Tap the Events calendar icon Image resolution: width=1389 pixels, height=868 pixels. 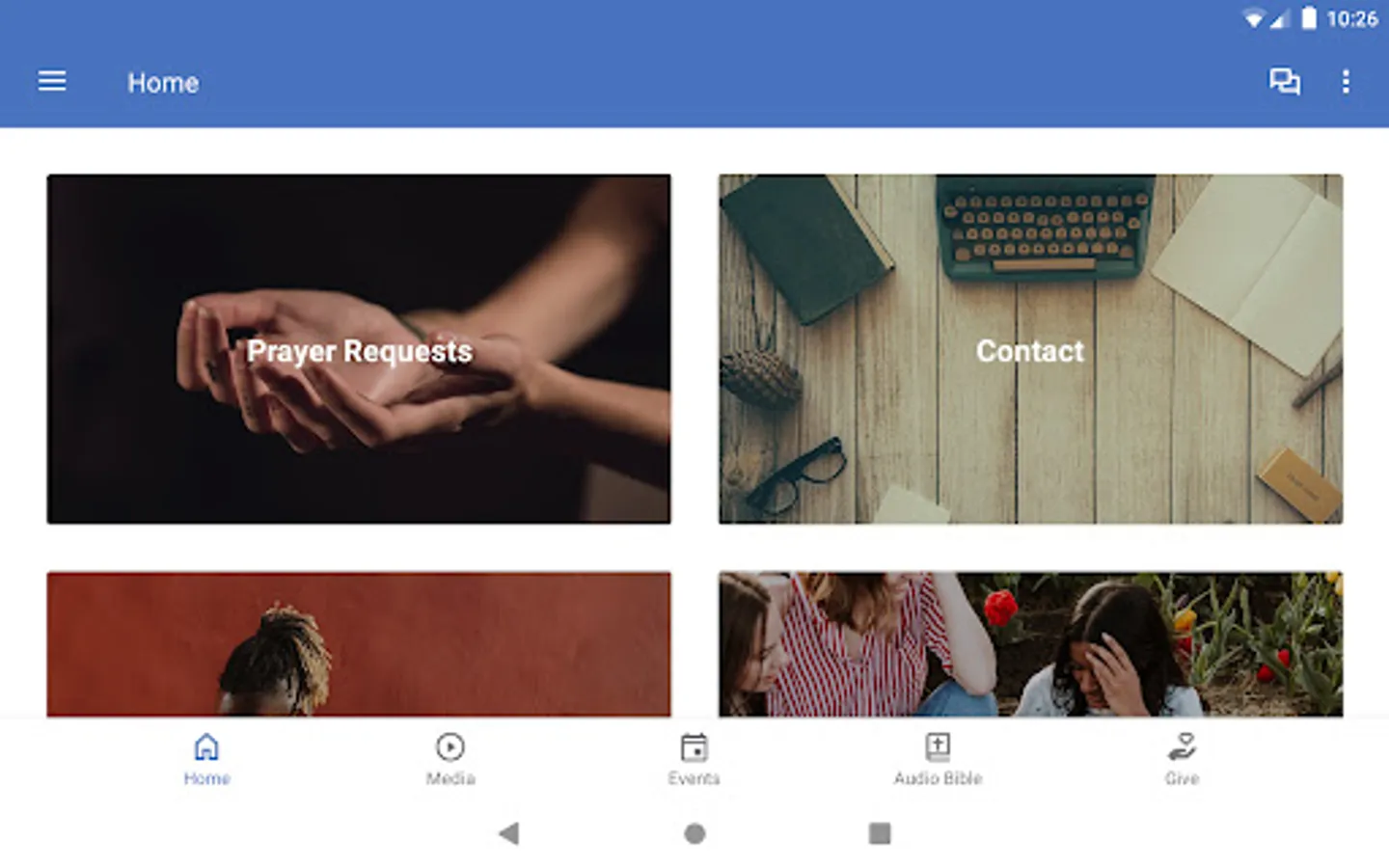(694, 746)
